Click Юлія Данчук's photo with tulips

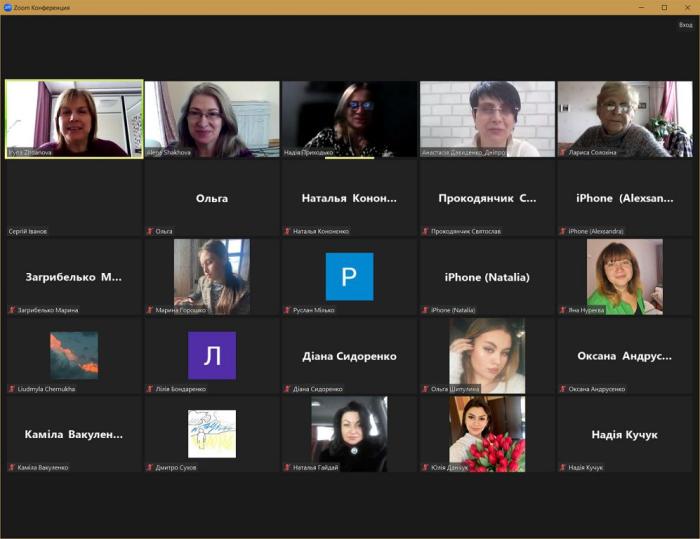point(487,433)
